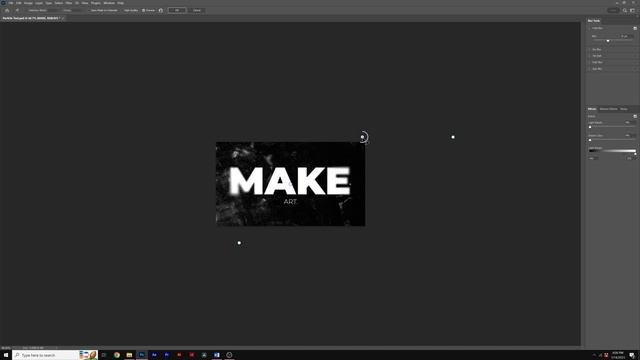The image size is (640, 360).
Task: Click the Blur value input field
Action: (x=627, y=36)
